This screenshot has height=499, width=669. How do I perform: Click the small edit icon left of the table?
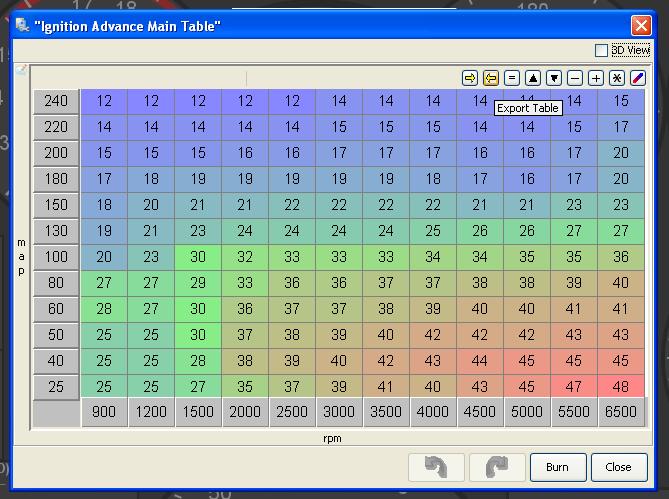(21, 70)
